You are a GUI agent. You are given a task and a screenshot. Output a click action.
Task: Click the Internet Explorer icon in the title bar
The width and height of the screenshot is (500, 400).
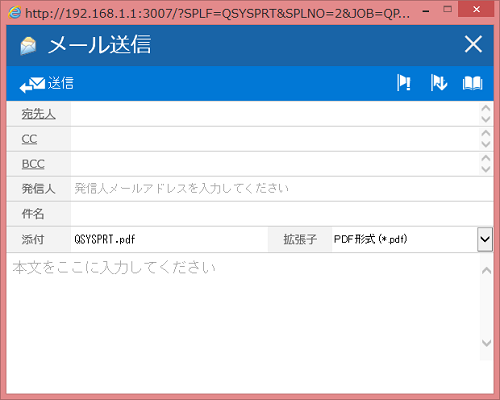15,13
